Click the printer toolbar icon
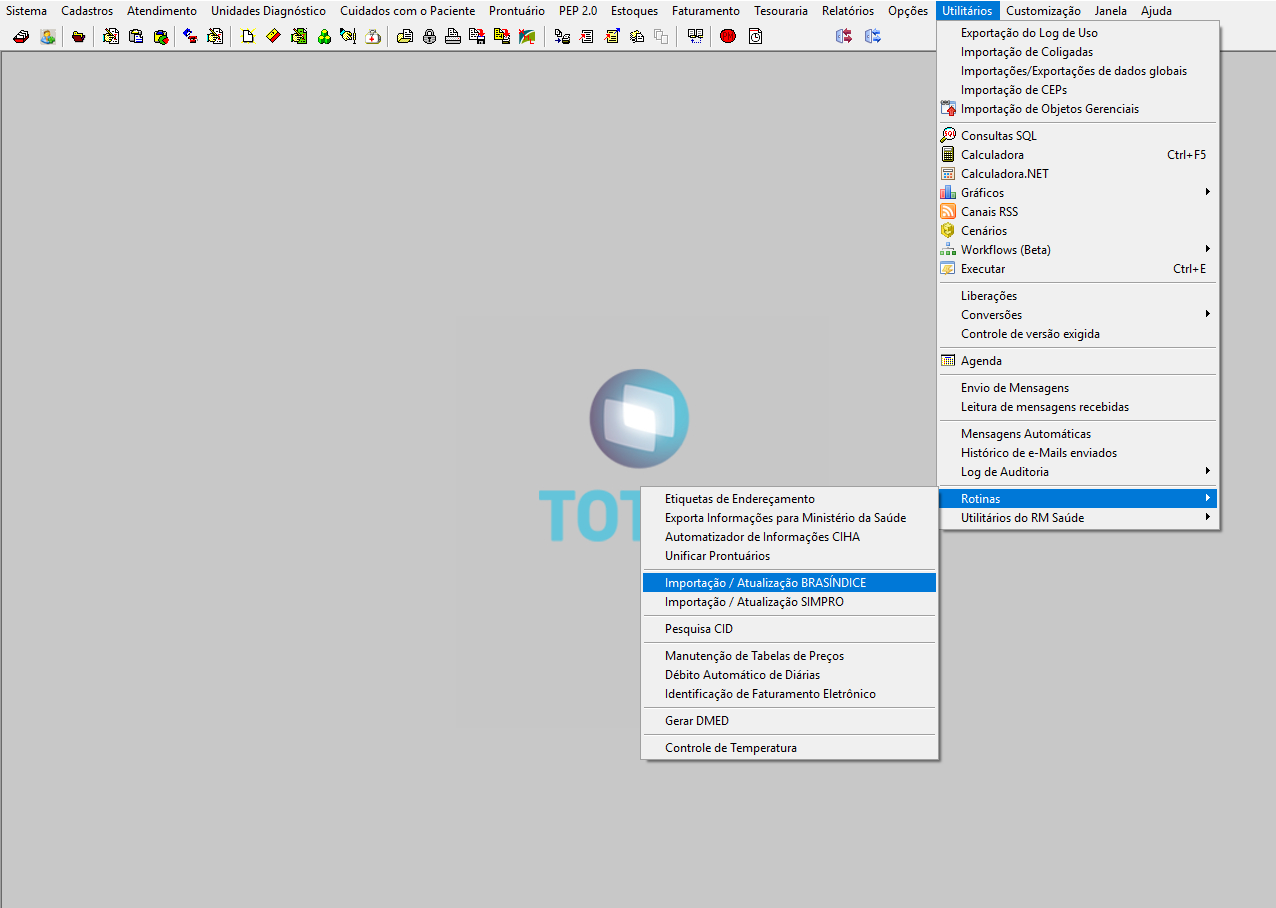Screen dimensions: 1276x908 [453, 37]
